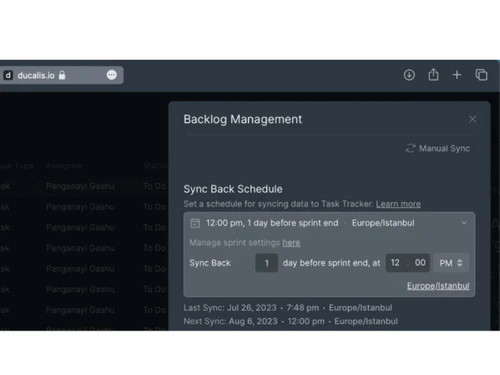Screen dimensions: 500x375
Task: Click the AM/PM stepper arrows
Action: pyautogui.click(x=460, y=263)
